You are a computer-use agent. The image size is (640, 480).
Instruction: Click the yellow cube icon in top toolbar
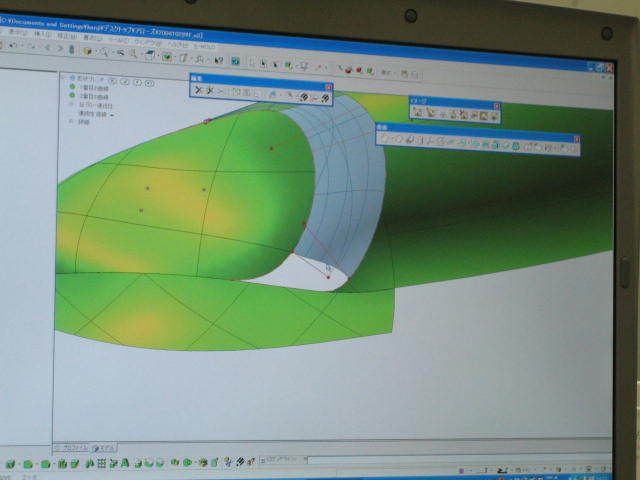tap(87, 51)
